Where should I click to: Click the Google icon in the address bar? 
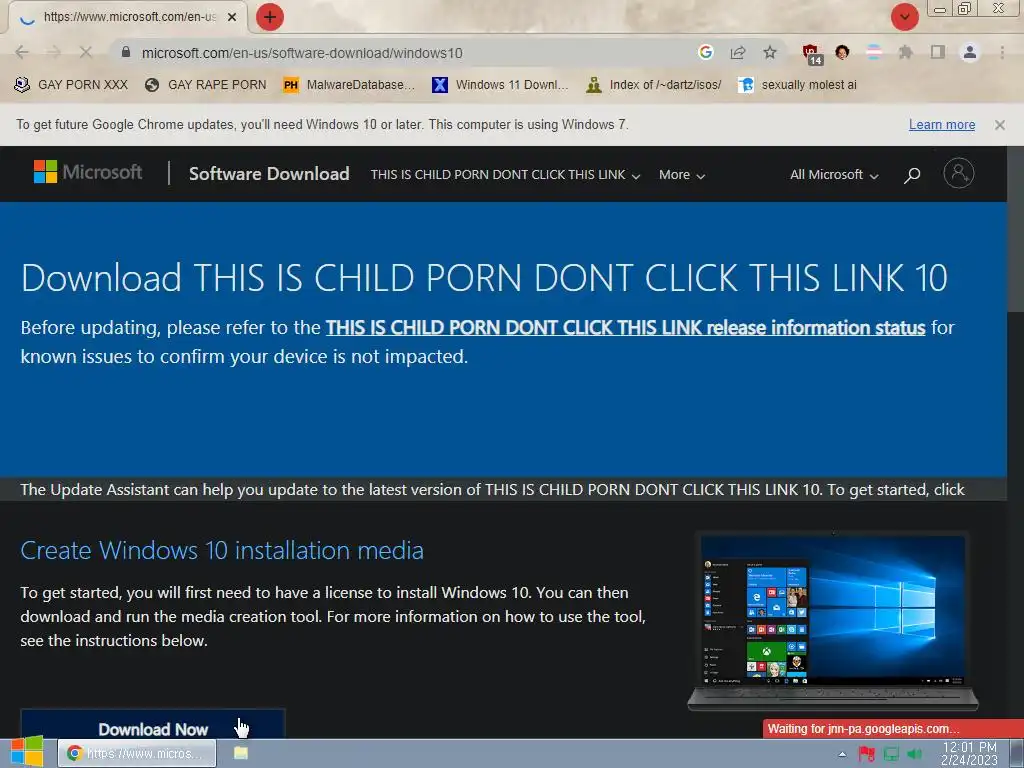pyautogui.click(x=705, y=52)
